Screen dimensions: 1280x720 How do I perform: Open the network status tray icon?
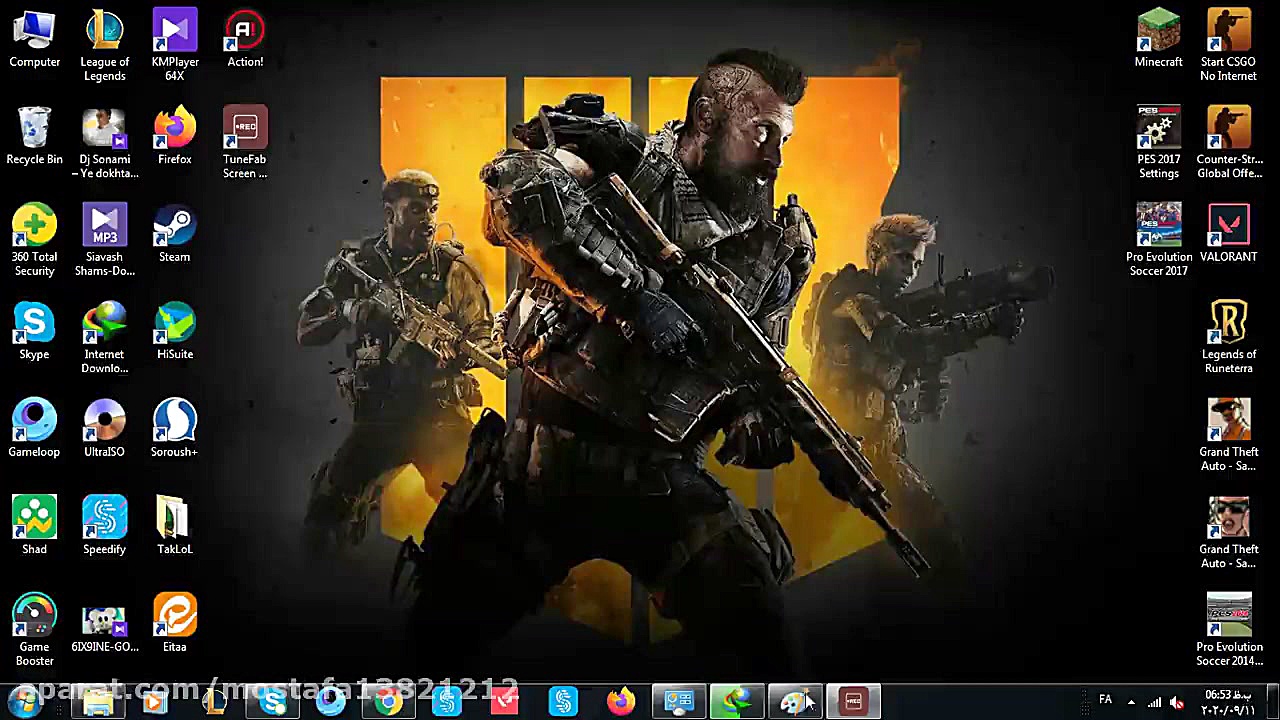point(1154,702)
